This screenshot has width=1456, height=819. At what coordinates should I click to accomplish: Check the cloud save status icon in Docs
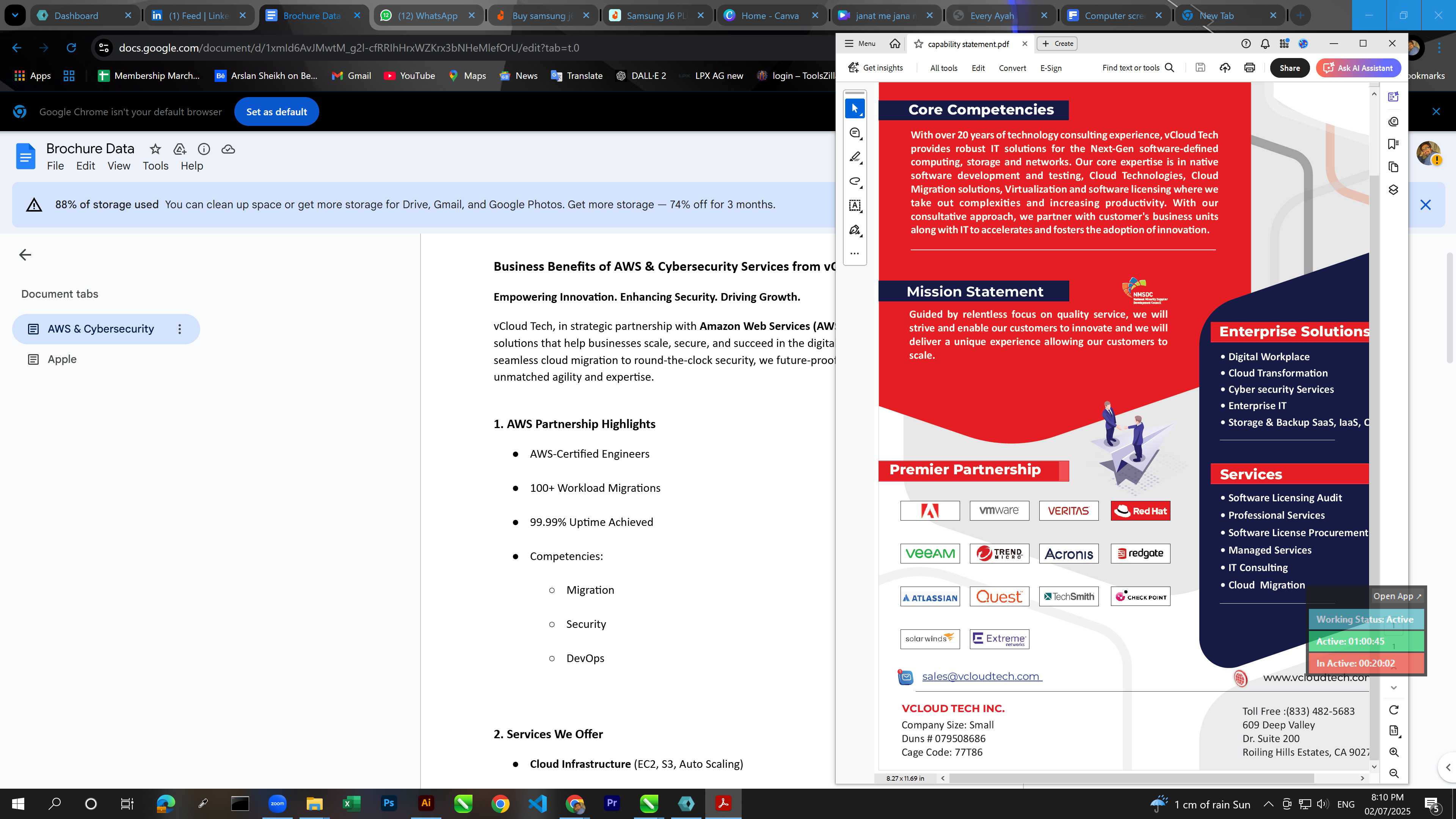coord(228,149)
